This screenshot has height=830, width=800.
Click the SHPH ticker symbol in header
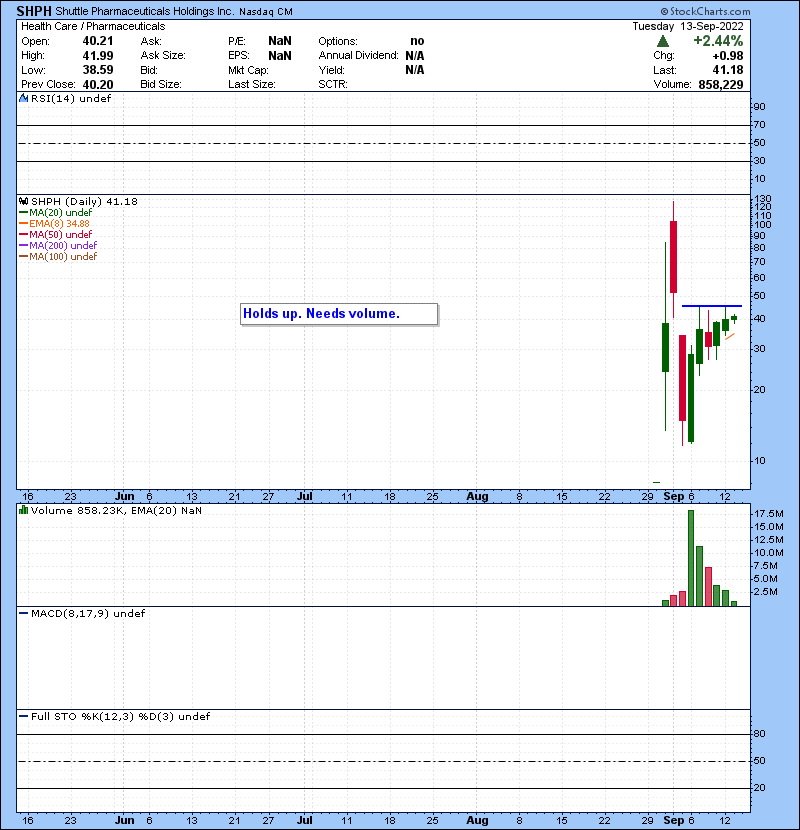tap(34, 11)
